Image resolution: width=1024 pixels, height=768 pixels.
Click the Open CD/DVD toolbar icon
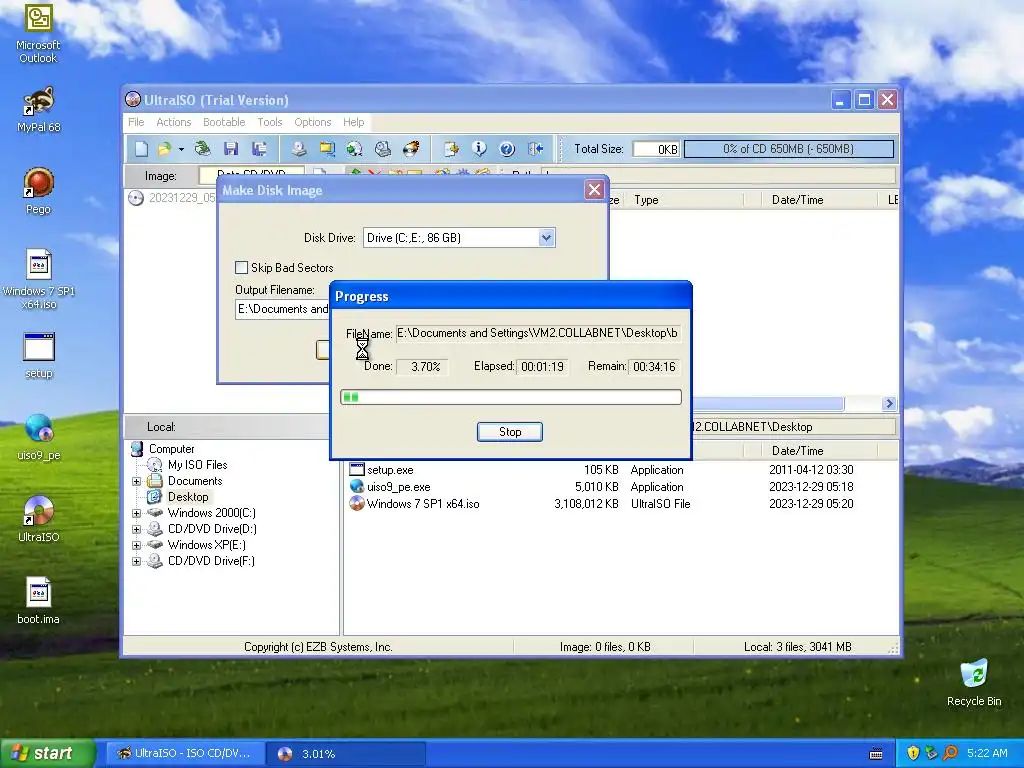tap(202, 149)
